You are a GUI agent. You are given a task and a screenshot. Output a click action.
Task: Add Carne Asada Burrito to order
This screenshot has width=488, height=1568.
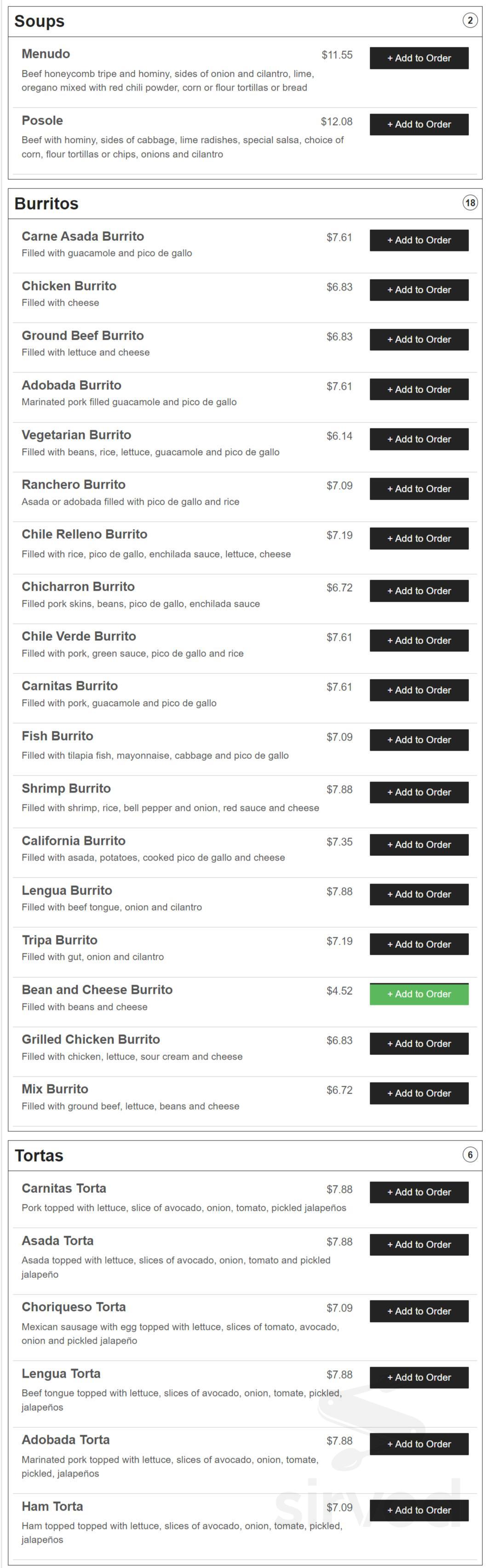pos(419,240)
